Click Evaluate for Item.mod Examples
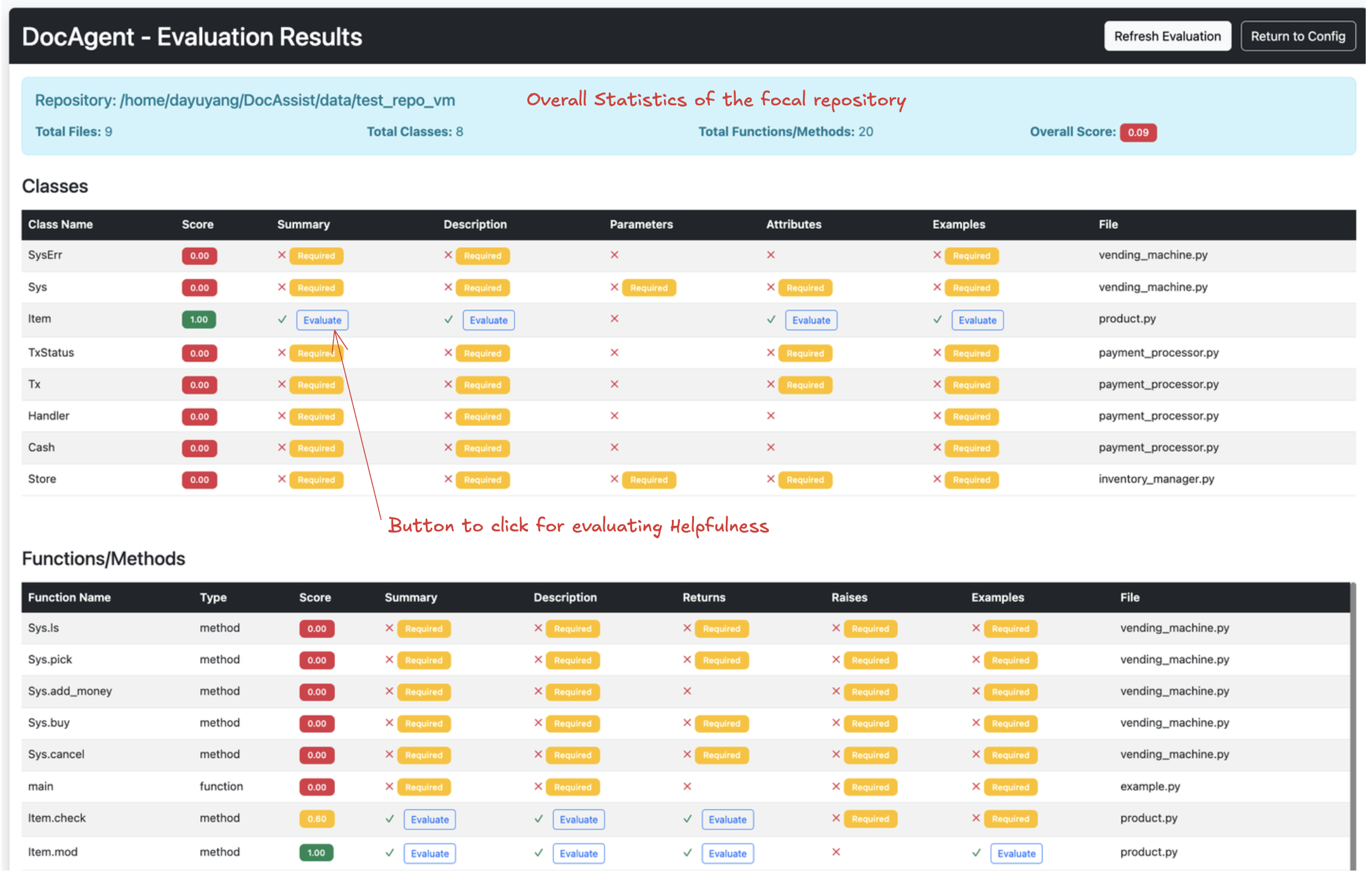Viewport: 1372px width, 884px height. [1016, 853]
